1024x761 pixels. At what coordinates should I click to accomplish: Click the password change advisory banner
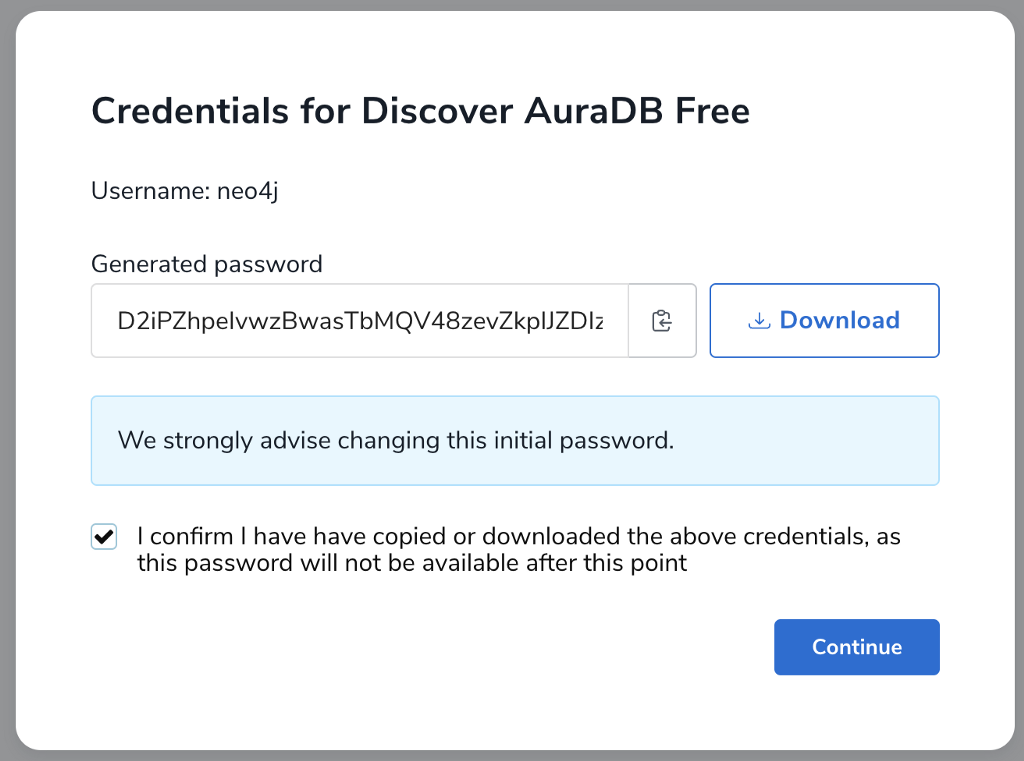pos(515,441)
